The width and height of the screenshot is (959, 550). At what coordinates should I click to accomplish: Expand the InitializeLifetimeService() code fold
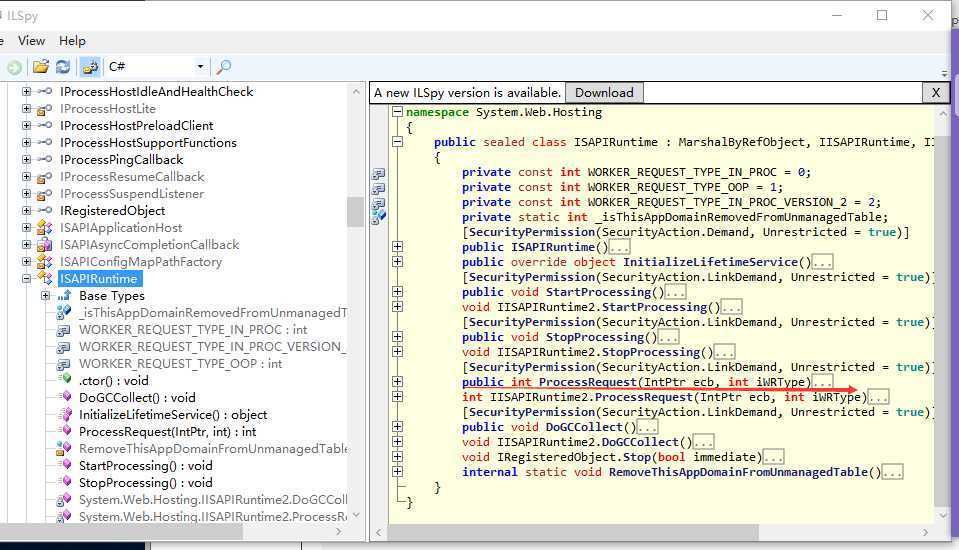coord(398,262)
